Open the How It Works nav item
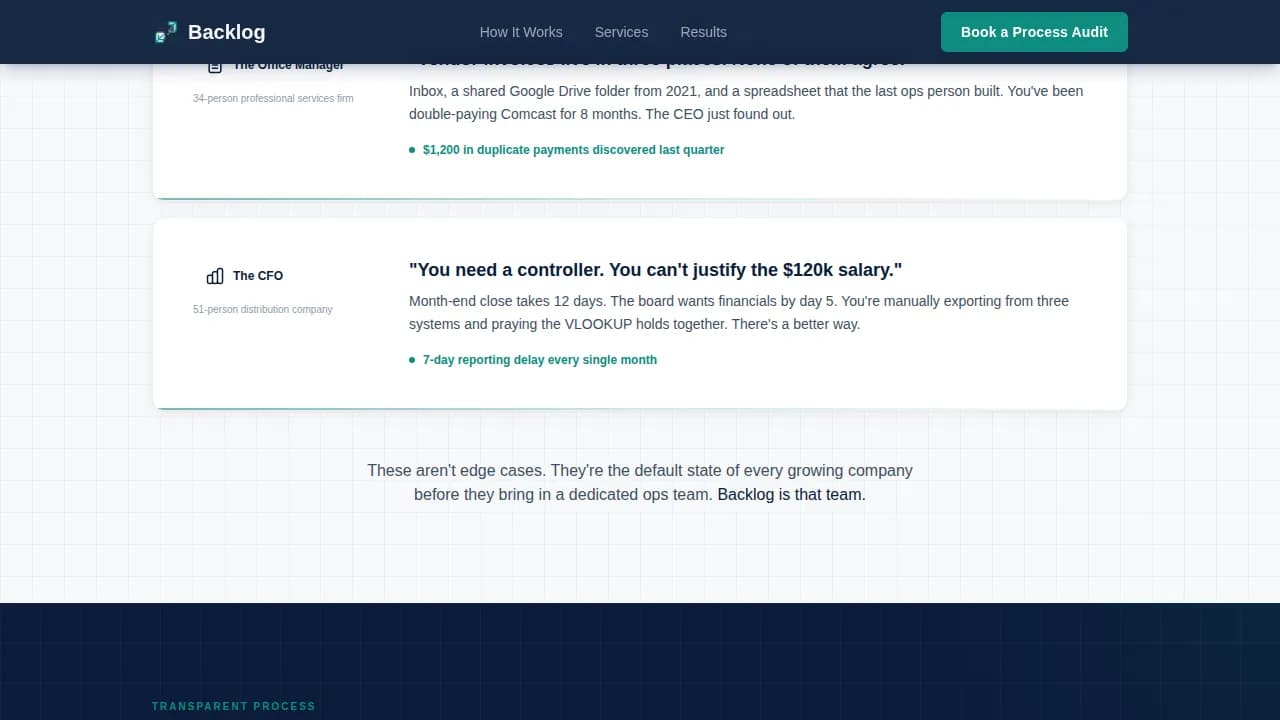The width and height of the screenshot is (1280, 720). [521, 32]
